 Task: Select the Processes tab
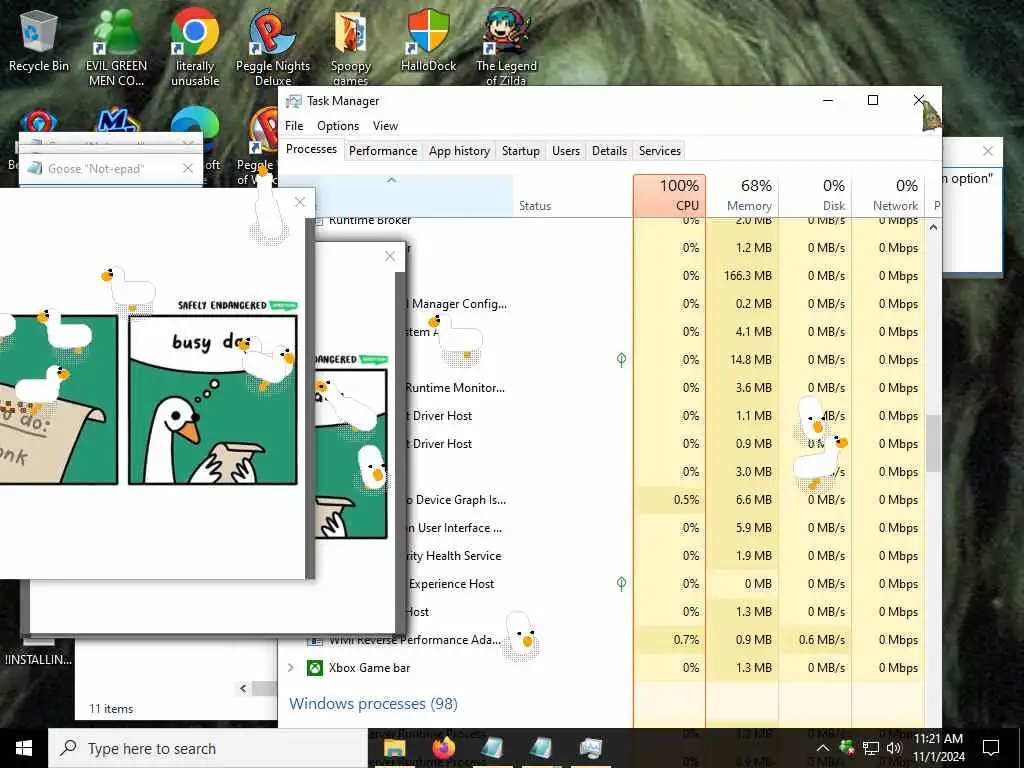(312, 149)
